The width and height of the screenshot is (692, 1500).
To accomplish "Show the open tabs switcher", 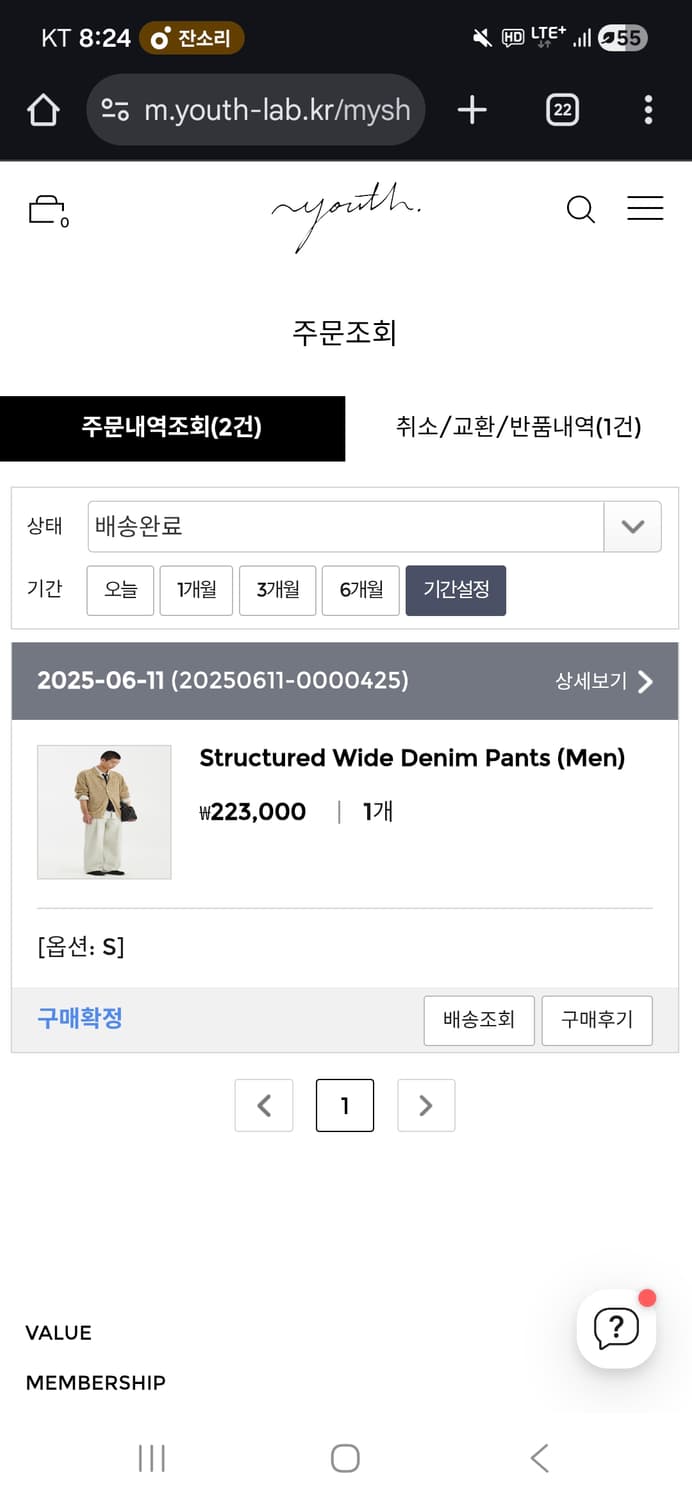I will tap(562, 110).
